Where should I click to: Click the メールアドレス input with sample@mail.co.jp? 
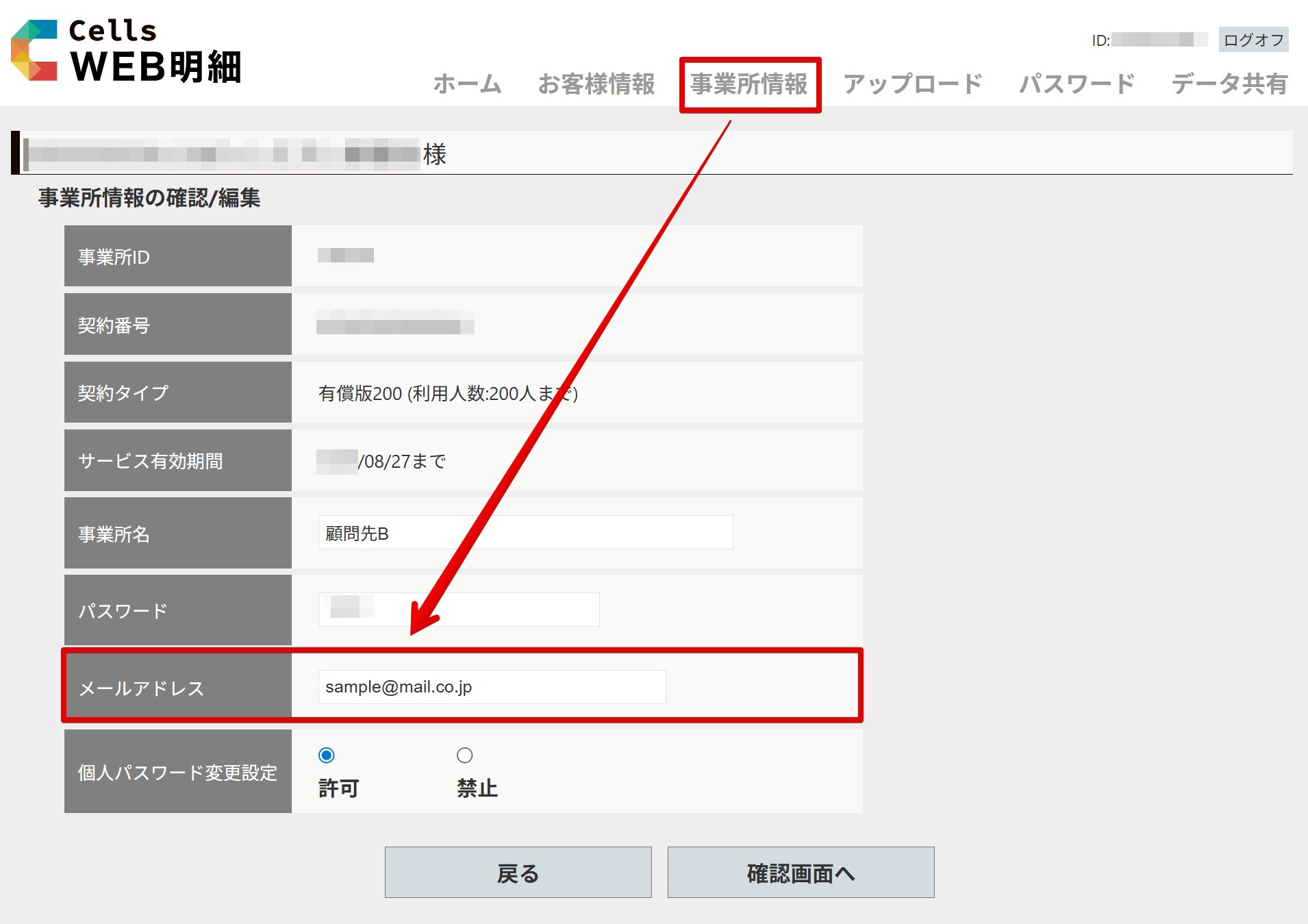[x=492, y=687]
